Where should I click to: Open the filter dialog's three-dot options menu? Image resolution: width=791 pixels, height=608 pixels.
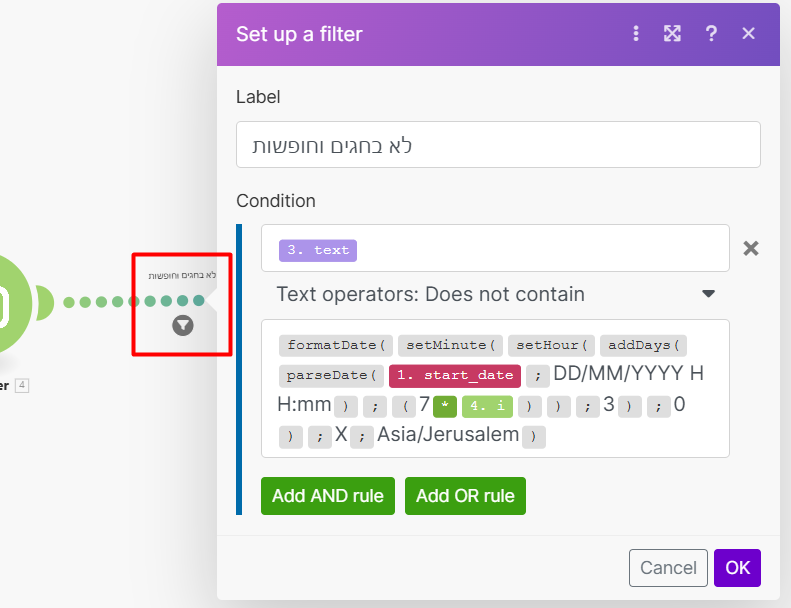[636, 34]
